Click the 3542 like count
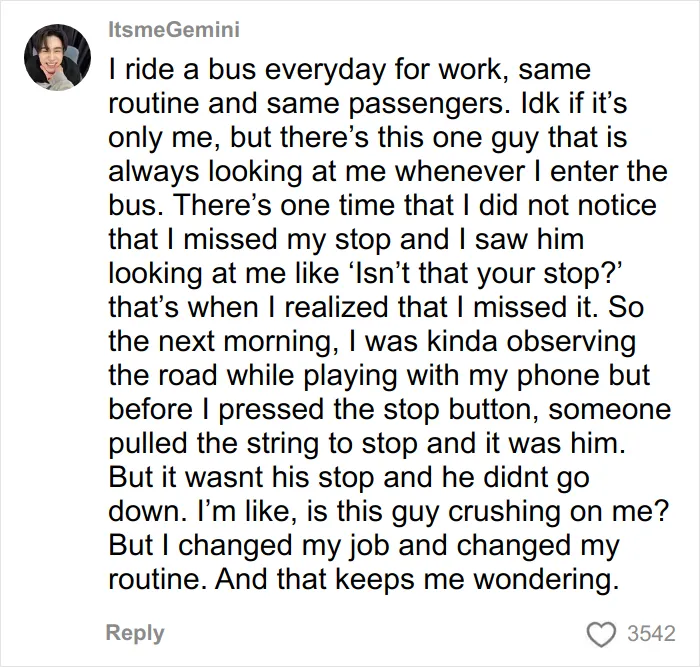Viewport: 700px width, 667px height. tap(651, 634)
